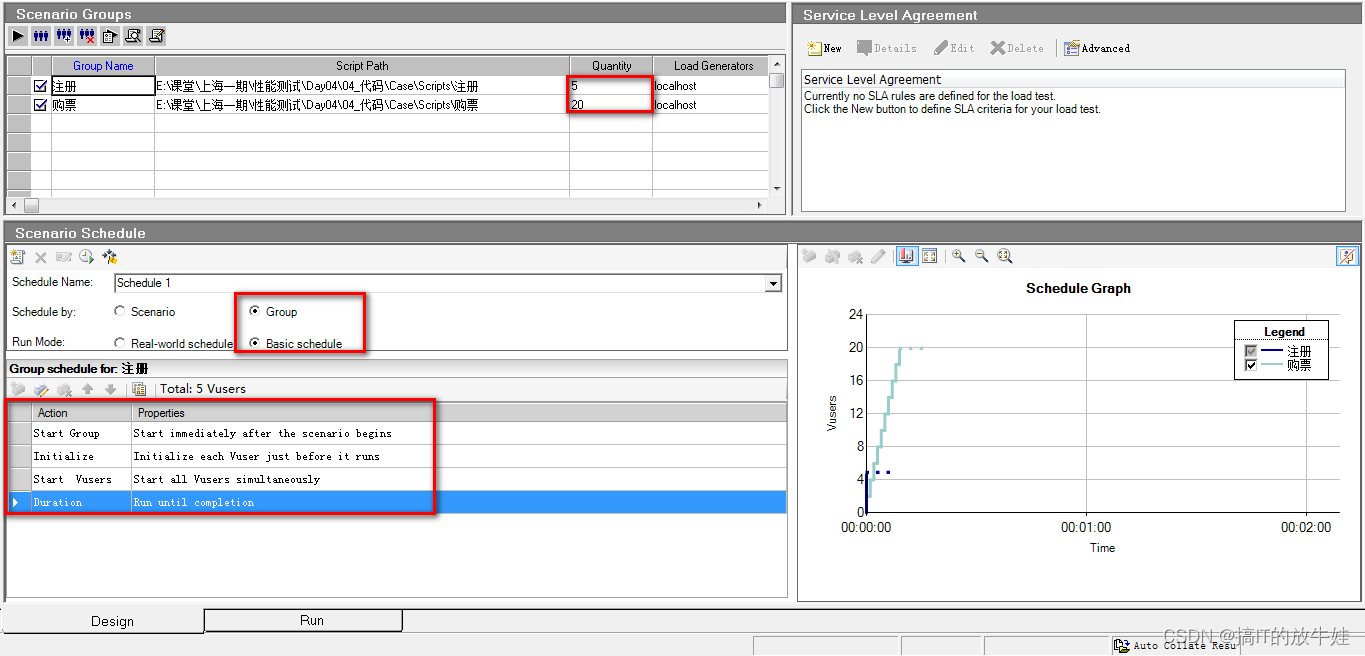This screenshot has height=656, width=1365.
Task: Open Virtual Users icon in Scenario Groups toolbar
Action: 41,36
